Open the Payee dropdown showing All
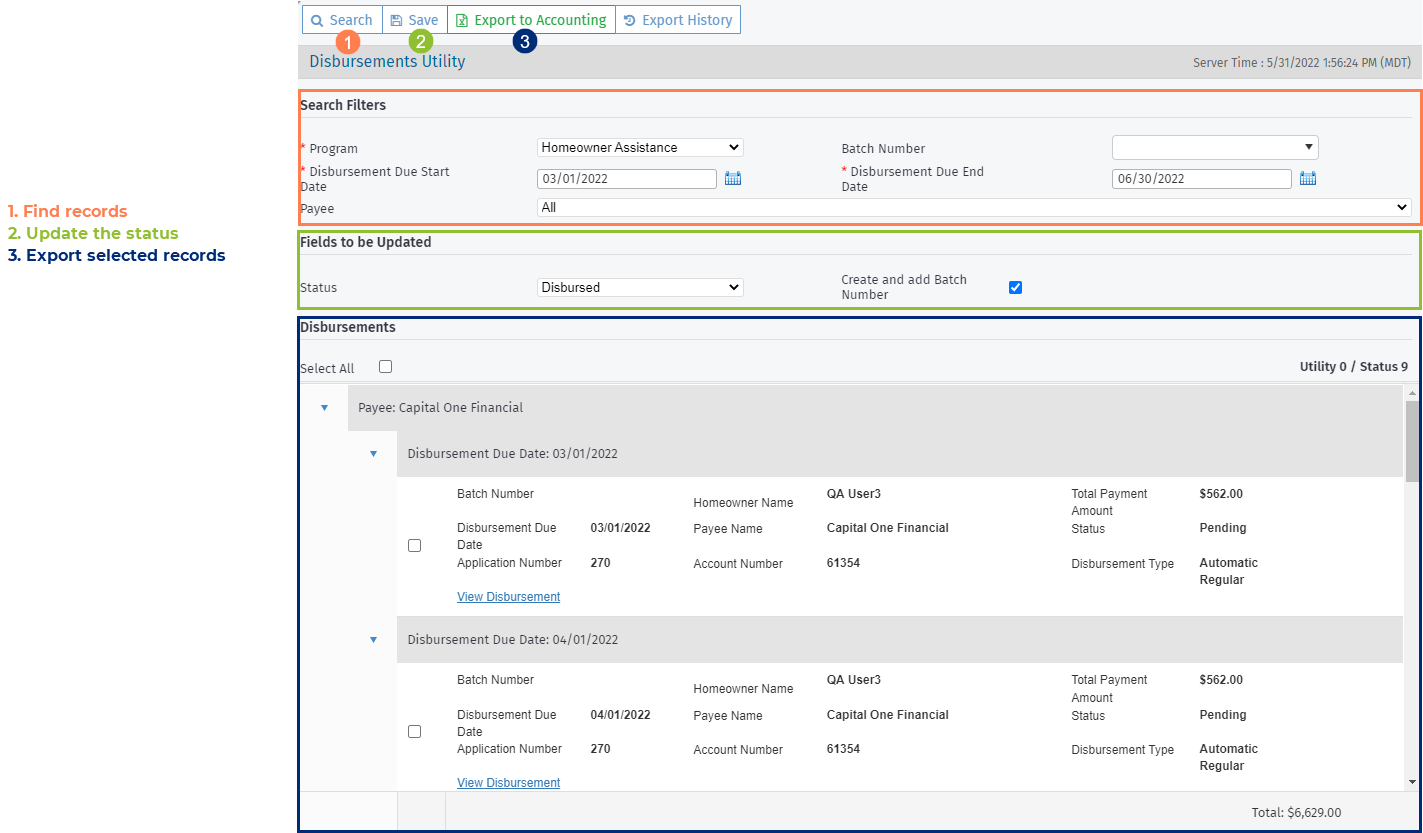This screenshot has width=1423, height=833. [x=974, y=208]
